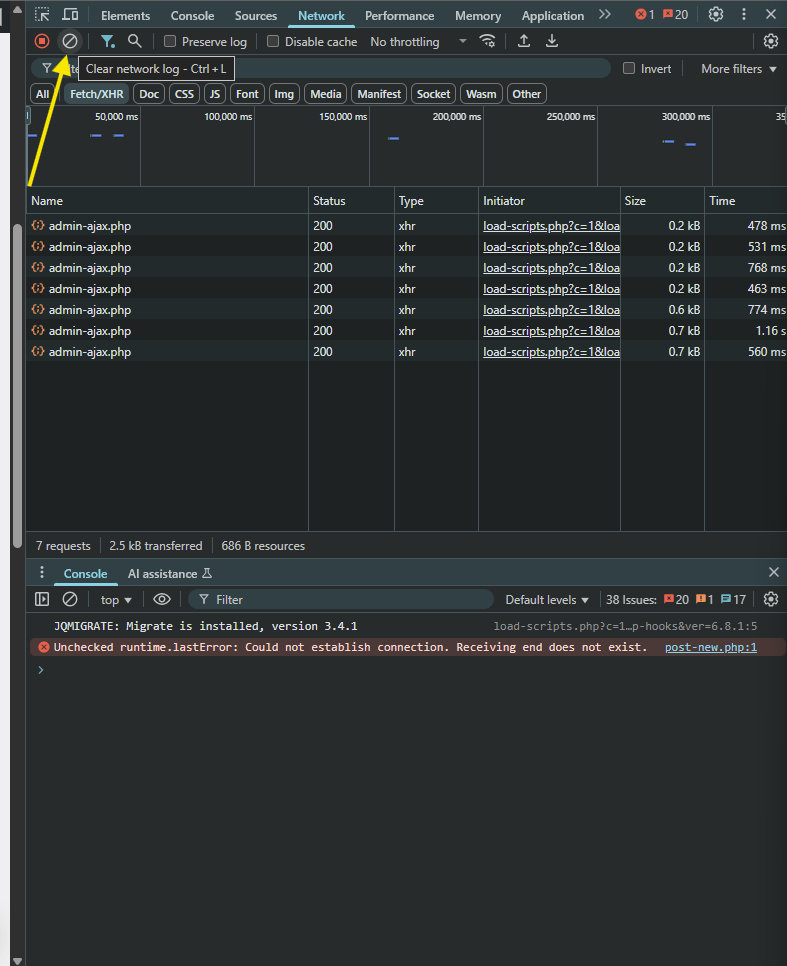Enable Preserve log checkbox
This screenshot has height=966, width=787.
pos(169,41)
